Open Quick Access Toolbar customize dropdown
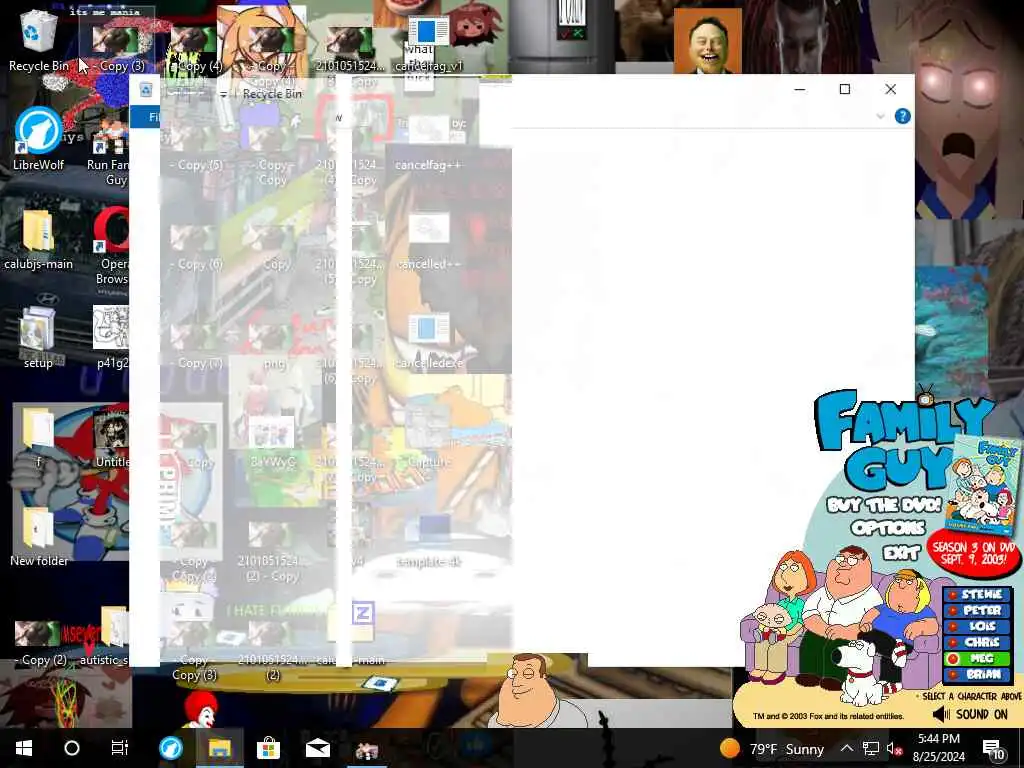The height and width of the screenshot is (768, 1024). (223, 95)
